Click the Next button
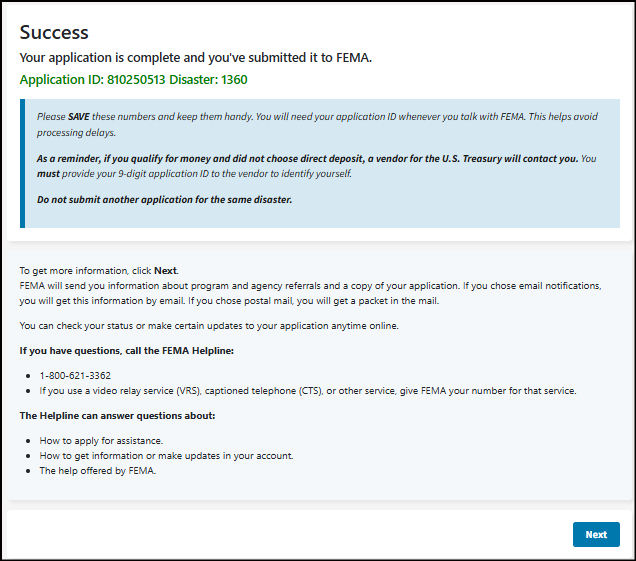This screenshot has height=561, width=636. pos(596,534)
